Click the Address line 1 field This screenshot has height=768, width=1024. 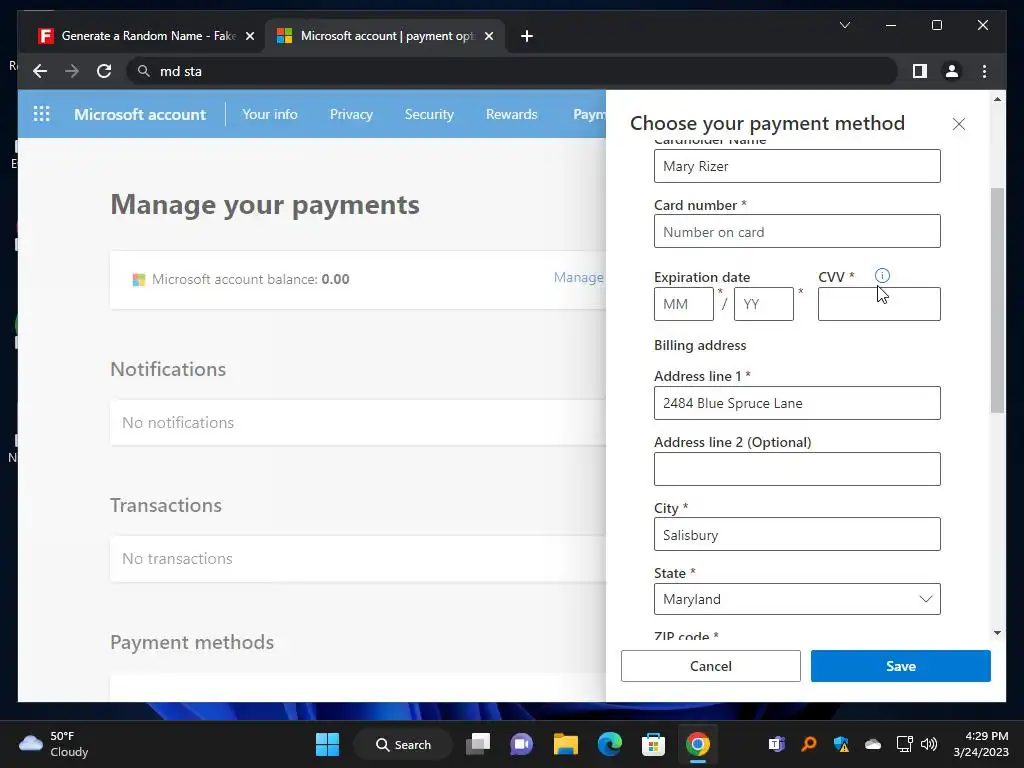click(797, 403)
